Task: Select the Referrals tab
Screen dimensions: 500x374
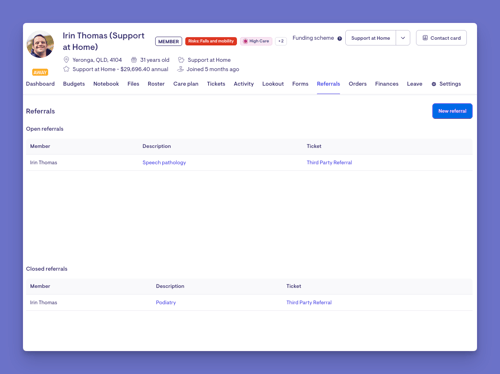Action: [x=328, y=84]
